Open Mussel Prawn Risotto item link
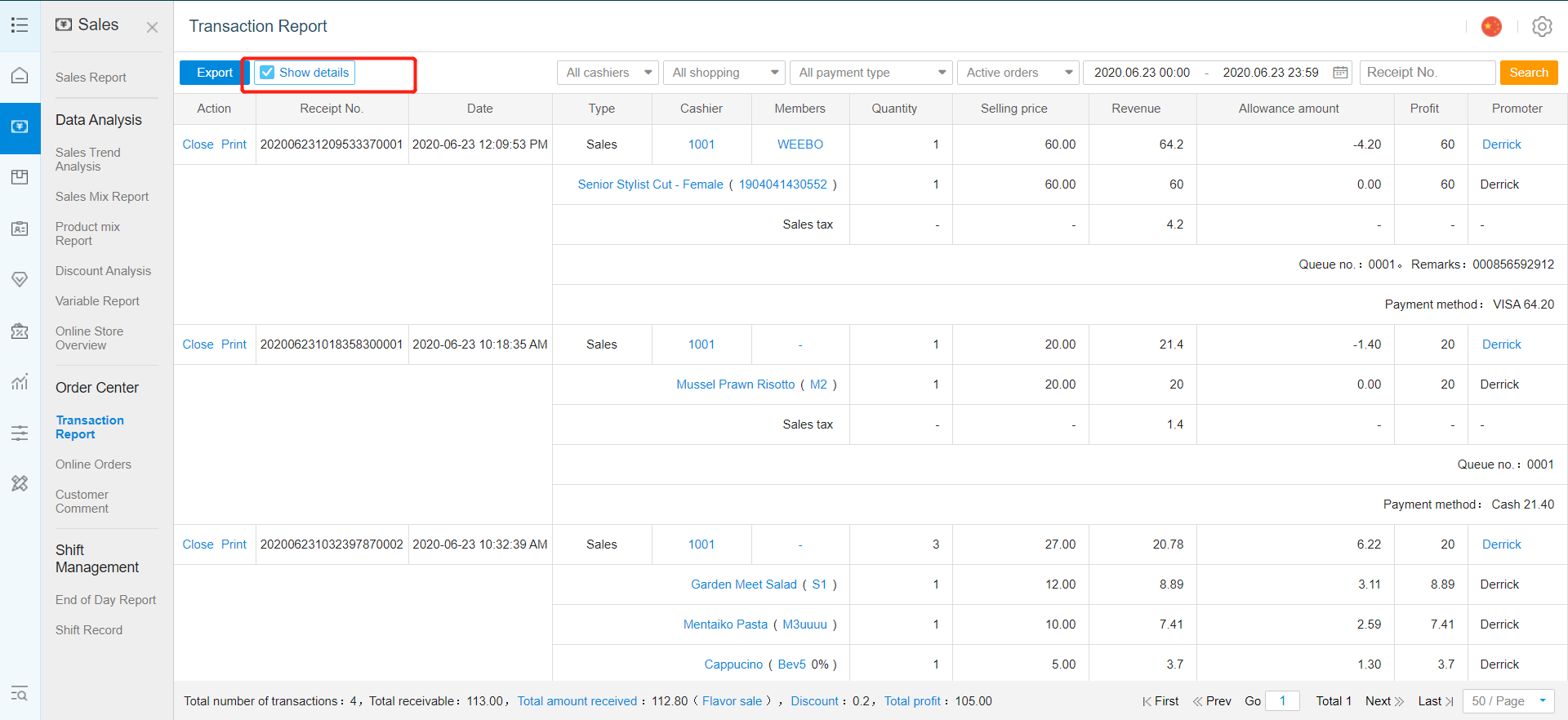 click(735, 384)
